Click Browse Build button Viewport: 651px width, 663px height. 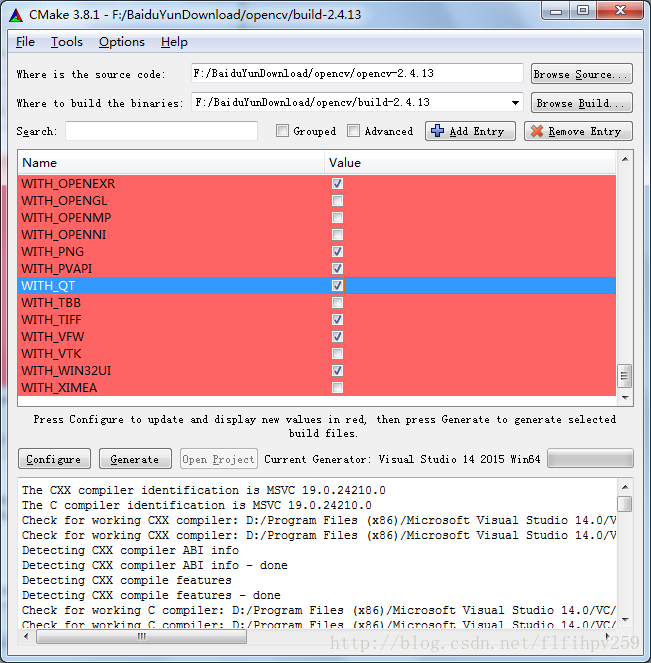582,103
